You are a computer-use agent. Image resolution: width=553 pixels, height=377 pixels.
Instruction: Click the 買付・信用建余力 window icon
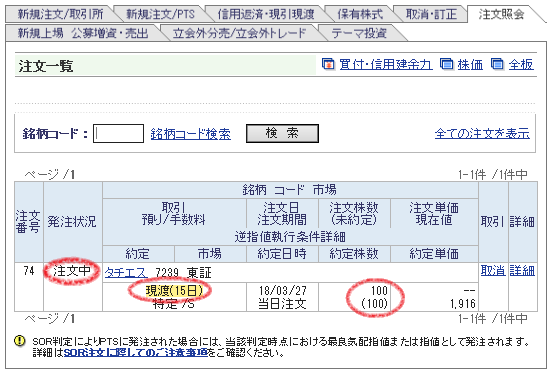point(328,64)
